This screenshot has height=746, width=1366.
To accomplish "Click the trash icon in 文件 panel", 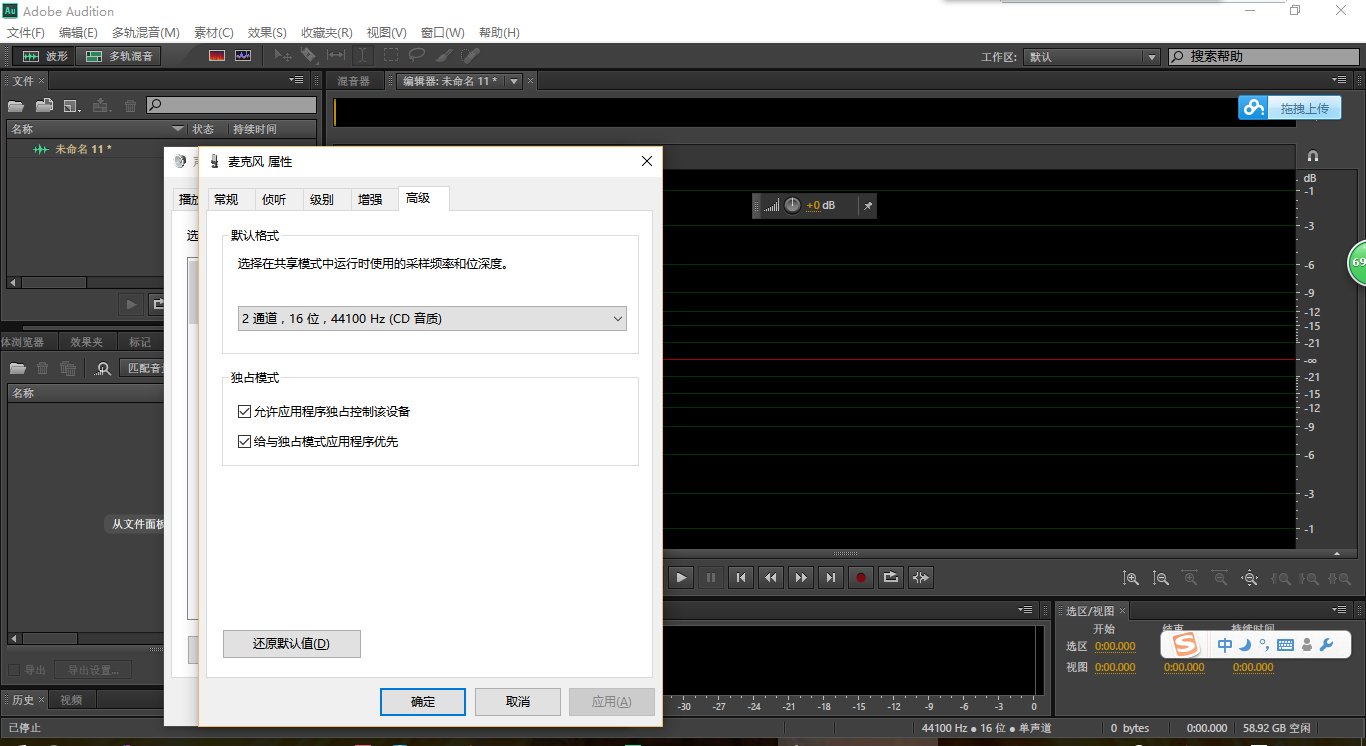I will 130,105.
